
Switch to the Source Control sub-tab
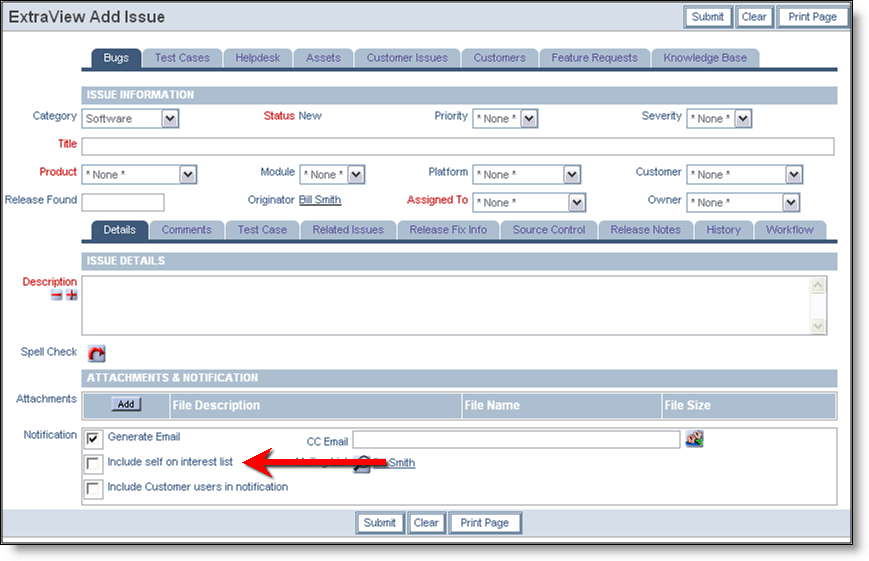tap(549, 230)
